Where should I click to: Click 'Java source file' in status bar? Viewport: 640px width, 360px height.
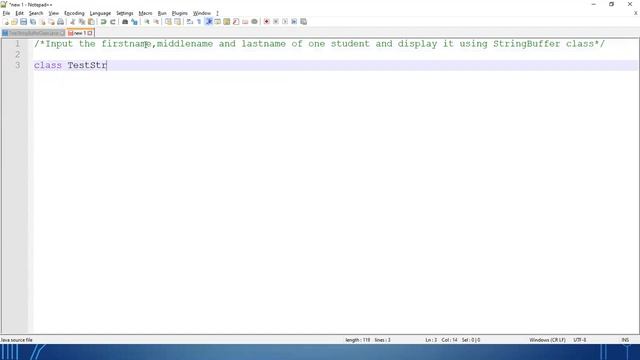(16, 340)
